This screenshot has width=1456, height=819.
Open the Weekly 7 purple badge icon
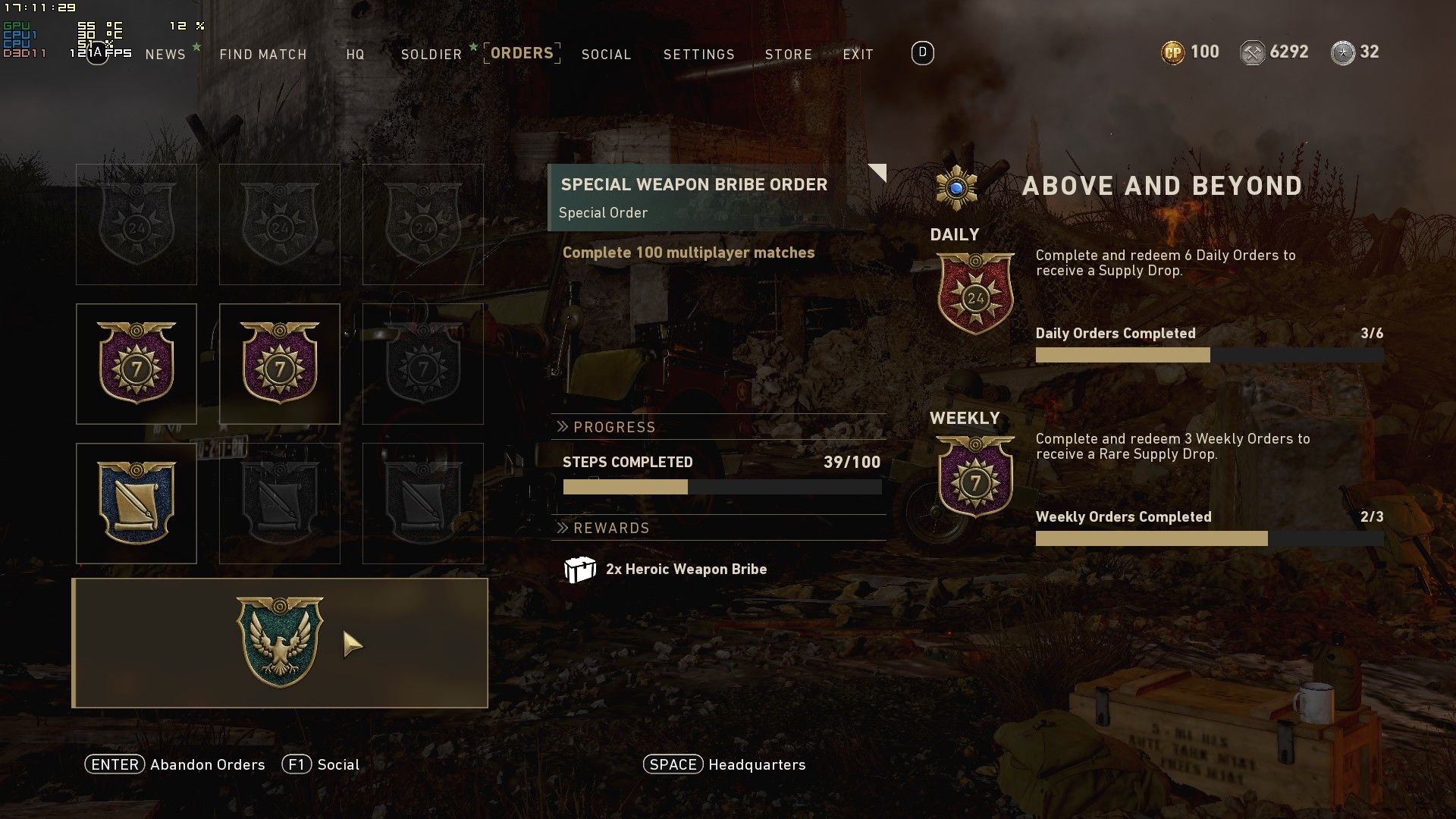tap(975, 477)
